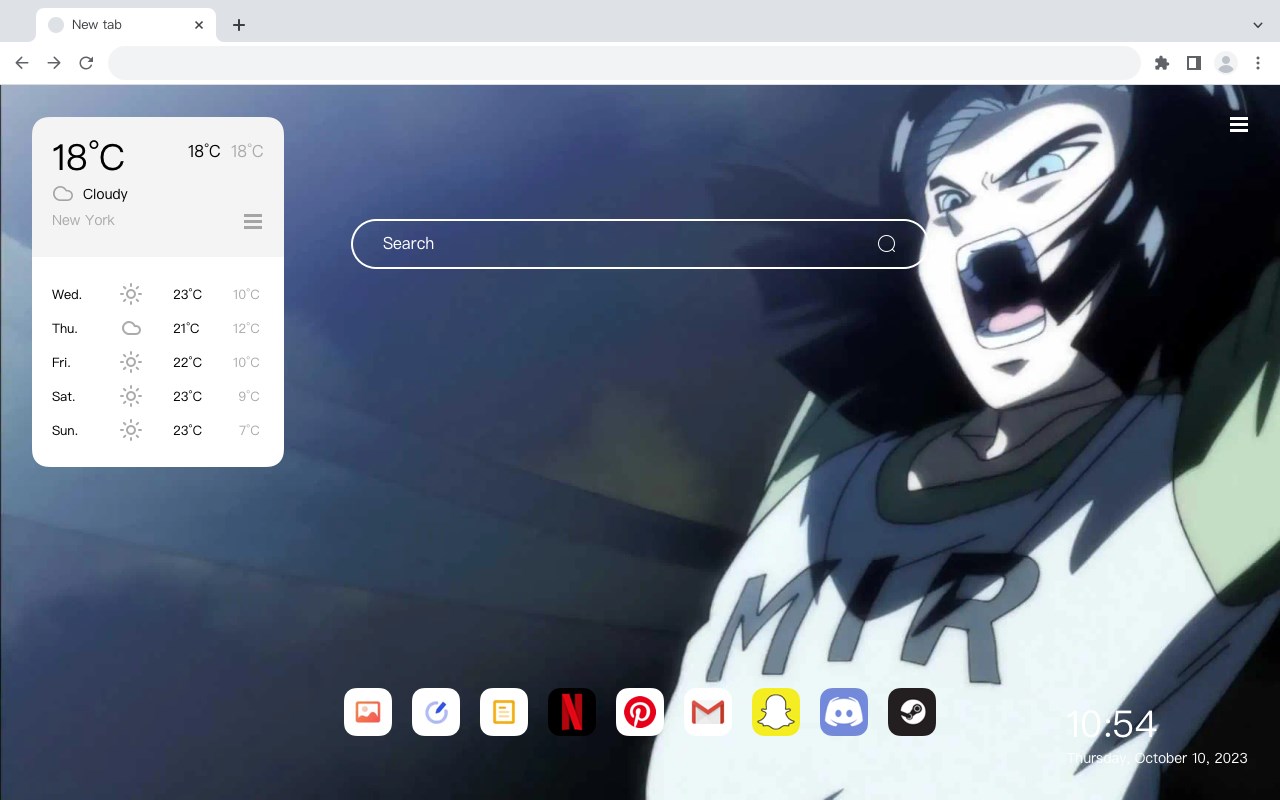Open the profile avatar menu
The width and height of the screenshot is (1280, 800).
[1226, 63]
